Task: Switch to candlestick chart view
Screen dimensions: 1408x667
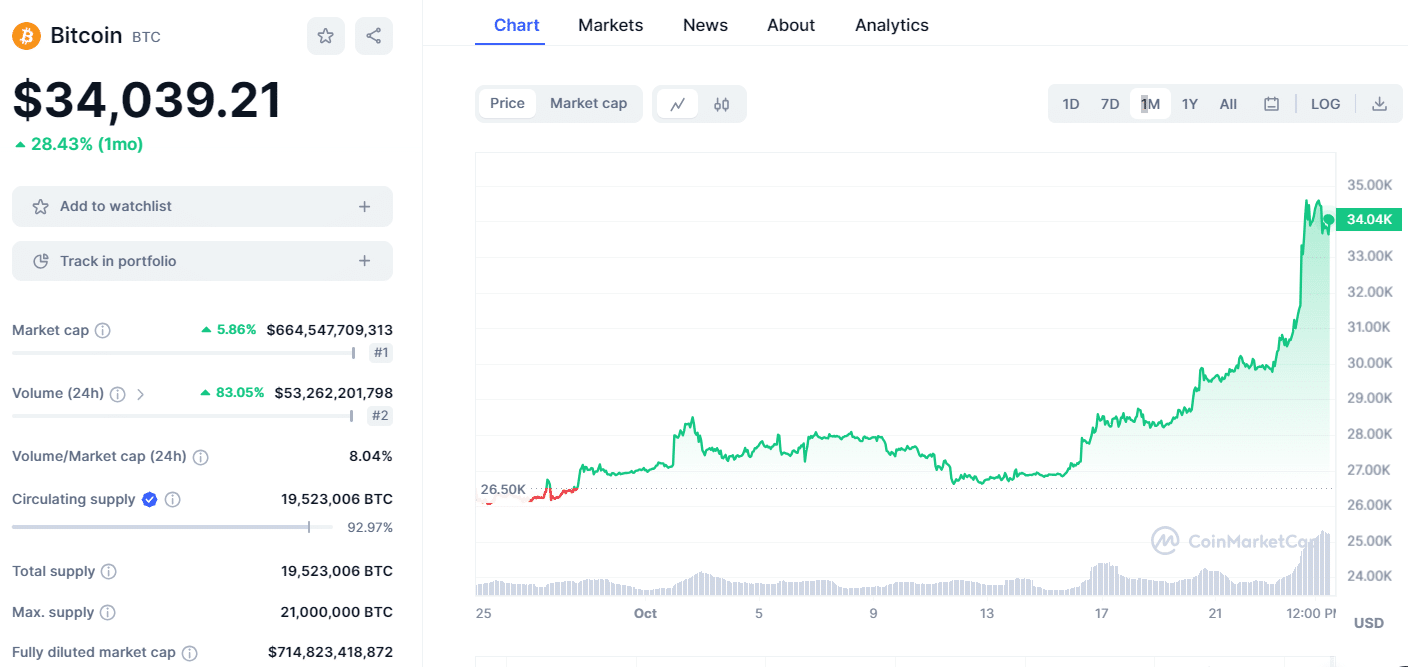Action: 722,104
